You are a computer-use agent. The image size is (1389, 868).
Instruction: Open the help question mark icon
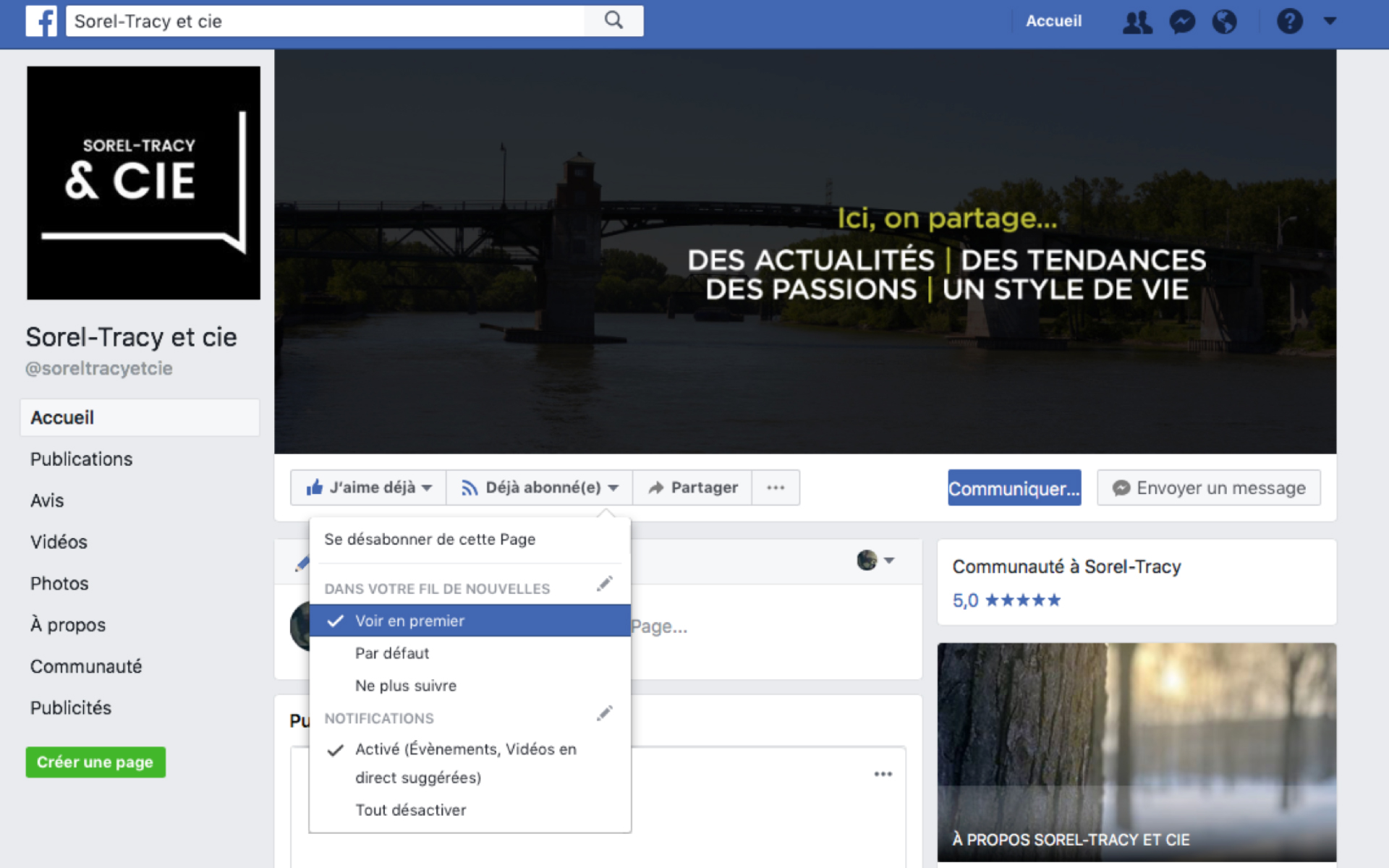pyautogui.click(x=1289, y=22)
